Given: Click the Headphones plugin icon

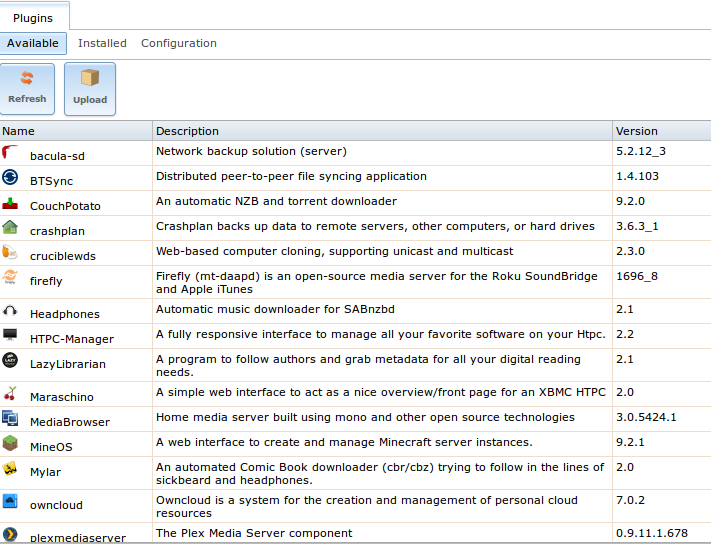Looking at the screenshot, I should pos(10,311).
